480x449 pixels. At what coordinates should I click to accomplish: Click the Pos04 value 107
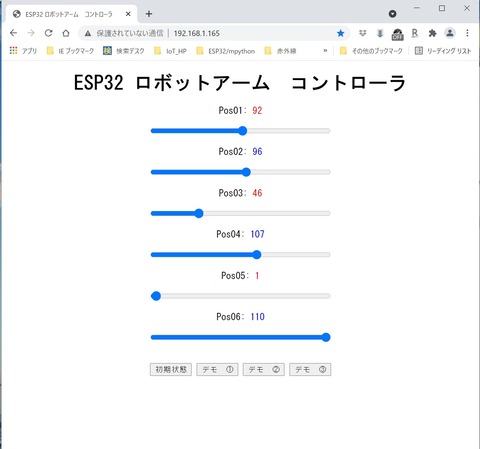click(257, 234)
